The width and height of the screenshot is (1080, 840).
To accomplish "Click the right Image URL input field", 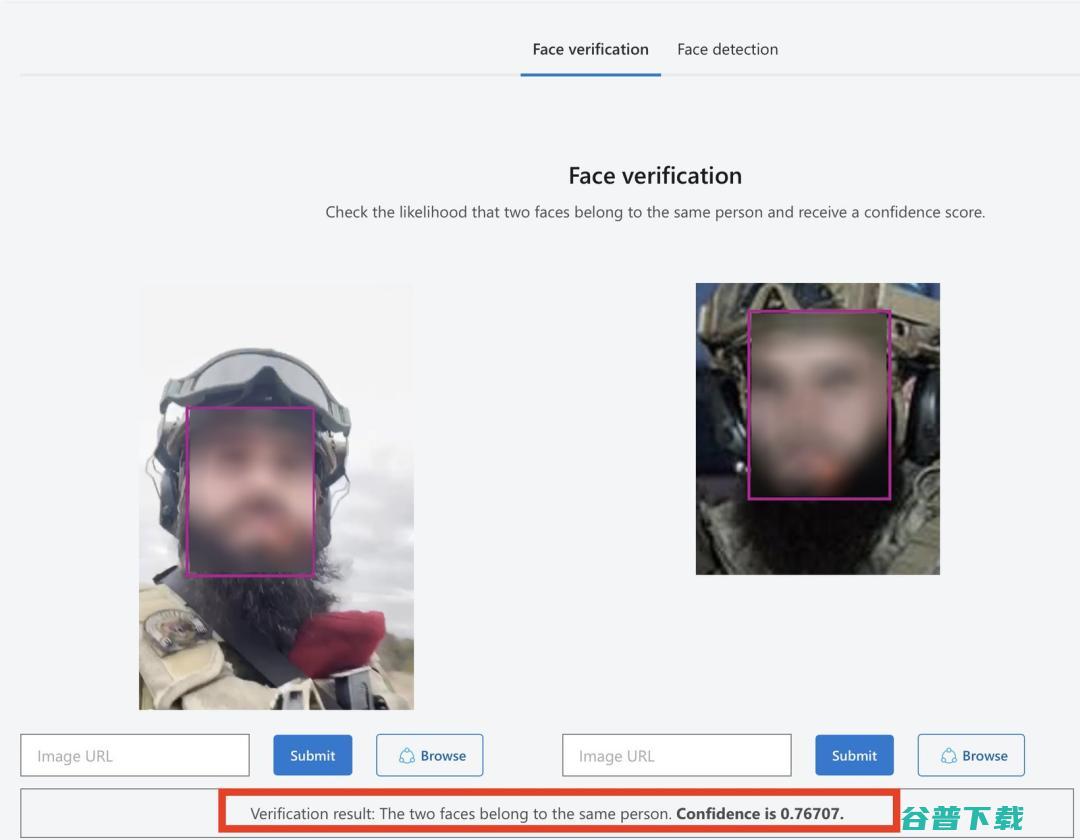I will pyautogui.click(x=676, y=755).
